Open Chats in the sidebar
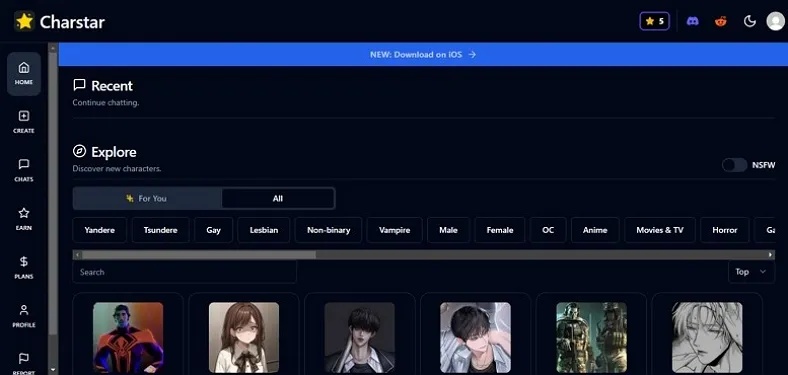The width and height of the screenshot is (788, 375). 24,171
